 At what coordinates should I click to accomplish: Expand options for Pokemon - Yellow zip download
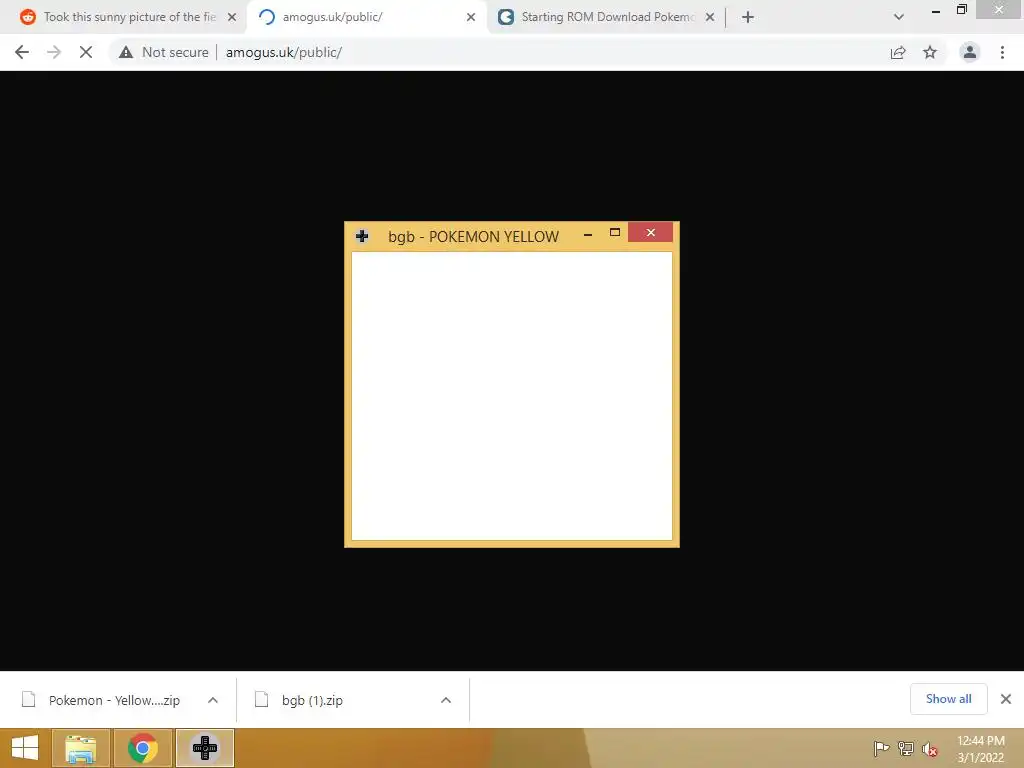[x=213, y=700]
